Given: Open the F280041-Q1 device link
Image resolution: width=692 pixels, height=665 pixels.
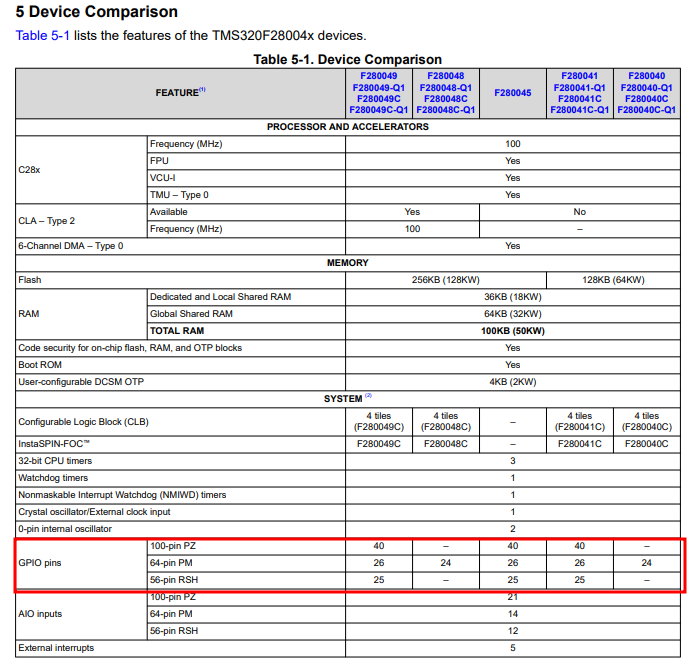Looking at the screenshot, I should click(x=579, y=87).
